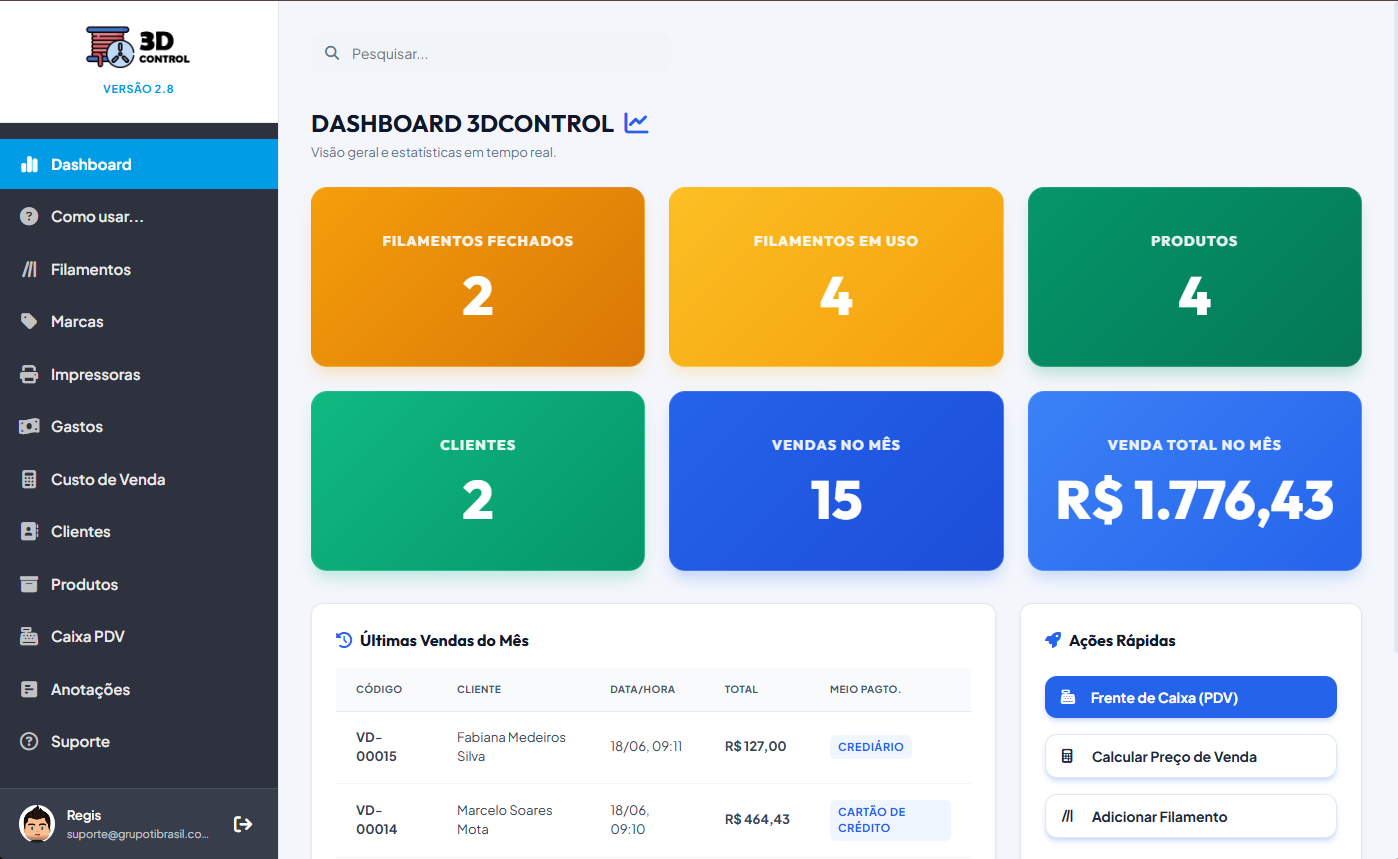Click the DATA/HORA column header
This screenshot has height=859, width=1398.
point(643,689)
